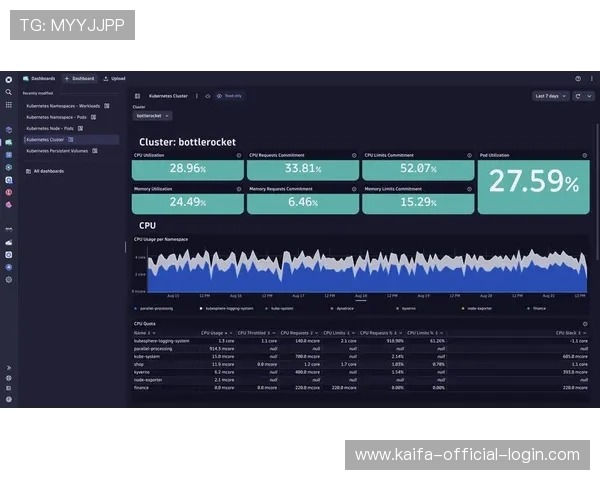Click the blue square icon below the Dashboards app

pyautogui.click(x=8, y=155)
